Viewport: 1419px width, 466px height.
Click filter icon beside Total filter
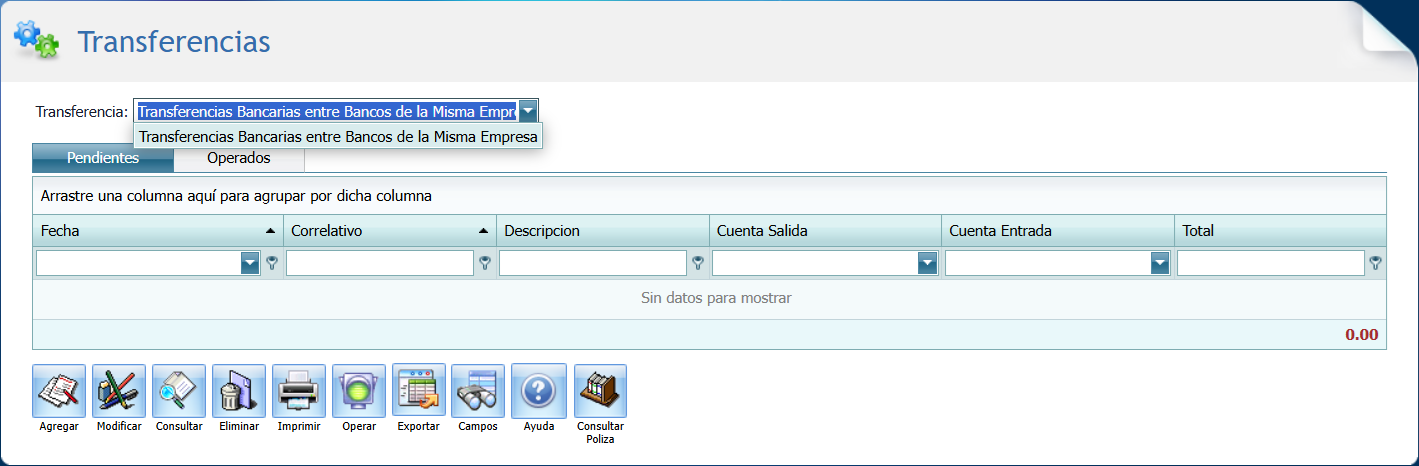(1376, 263)
